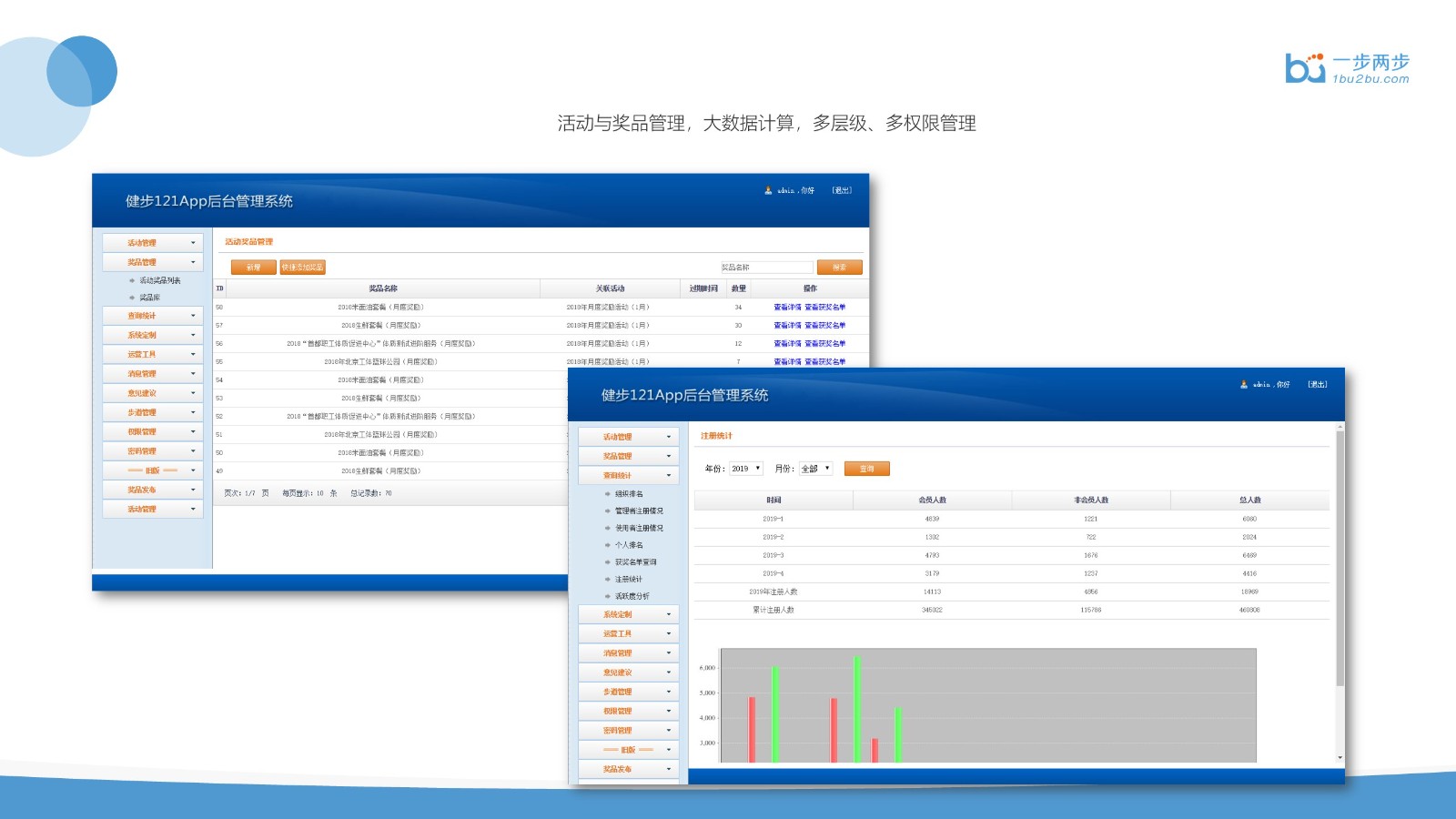Click the orange 查询 button
Image resolution: width=1456 pixels, height=819 pixels.
[x=867, y=469]
